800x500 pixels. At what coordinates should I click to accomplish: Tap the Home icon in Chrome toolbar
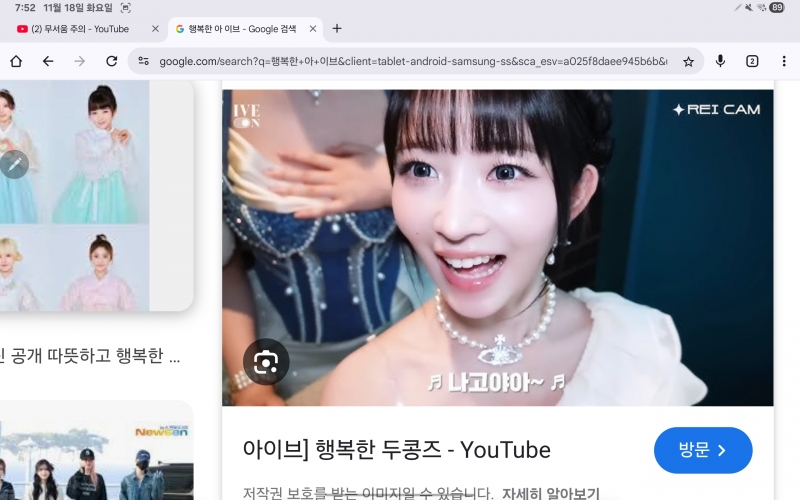pyautogui.click(x=16, y=61)
